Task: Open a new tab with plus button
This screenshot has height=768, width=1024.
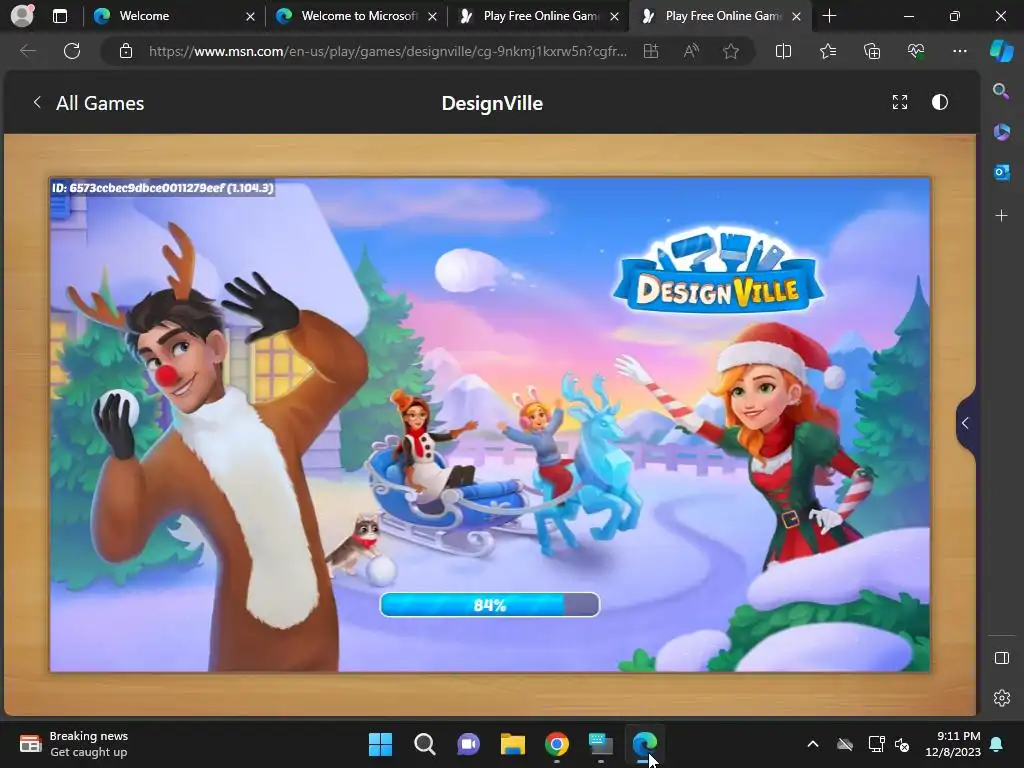Action: [829, 16]
